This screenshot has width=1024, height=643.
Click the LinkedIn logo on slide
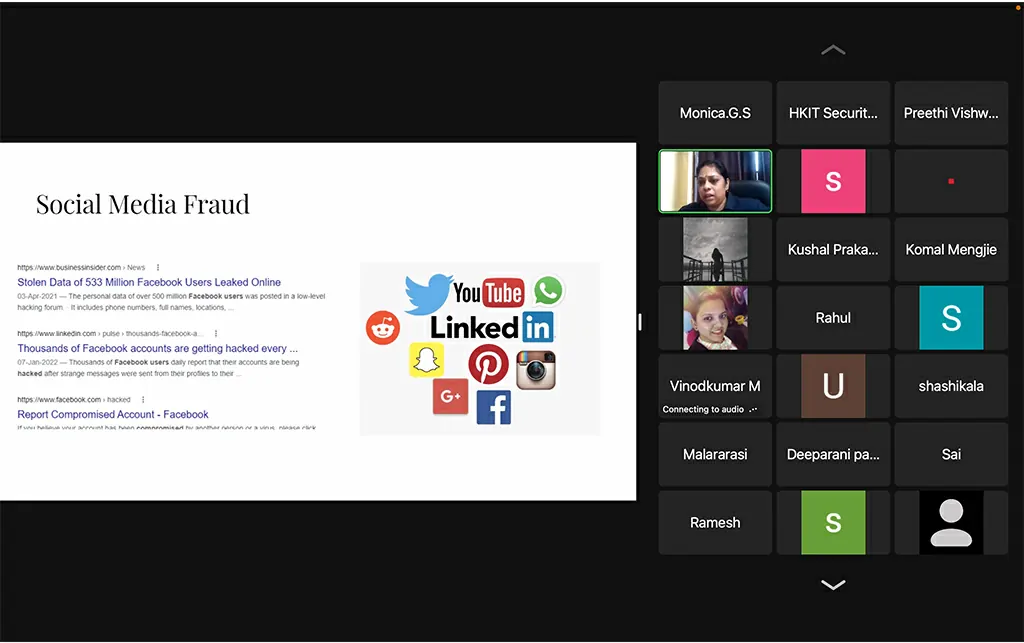pyautogui.click(x=492, y=327)
